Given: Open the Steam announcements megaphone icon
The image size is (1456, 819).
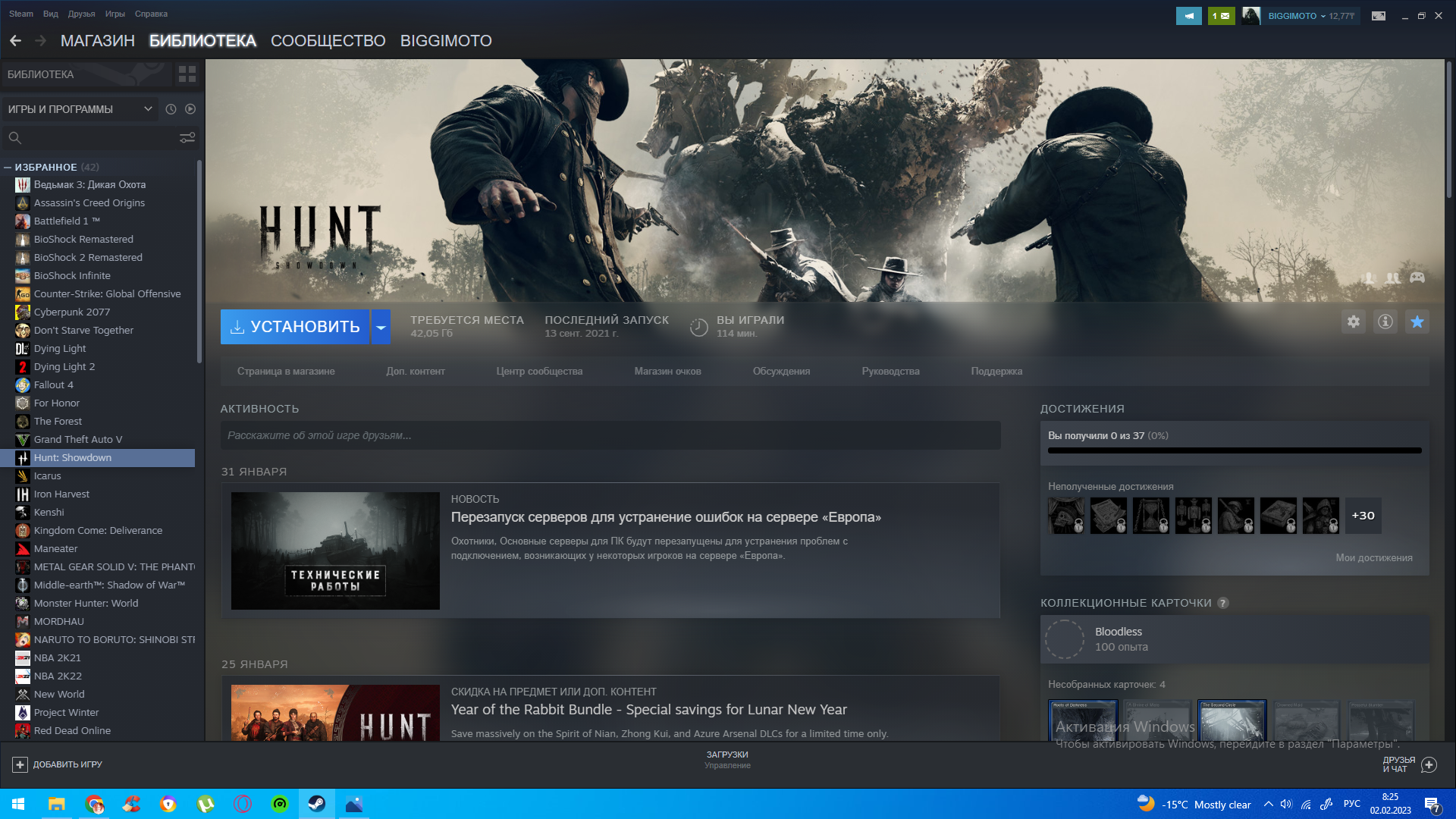Looking at the screenshot, I should coord(1189,16).
